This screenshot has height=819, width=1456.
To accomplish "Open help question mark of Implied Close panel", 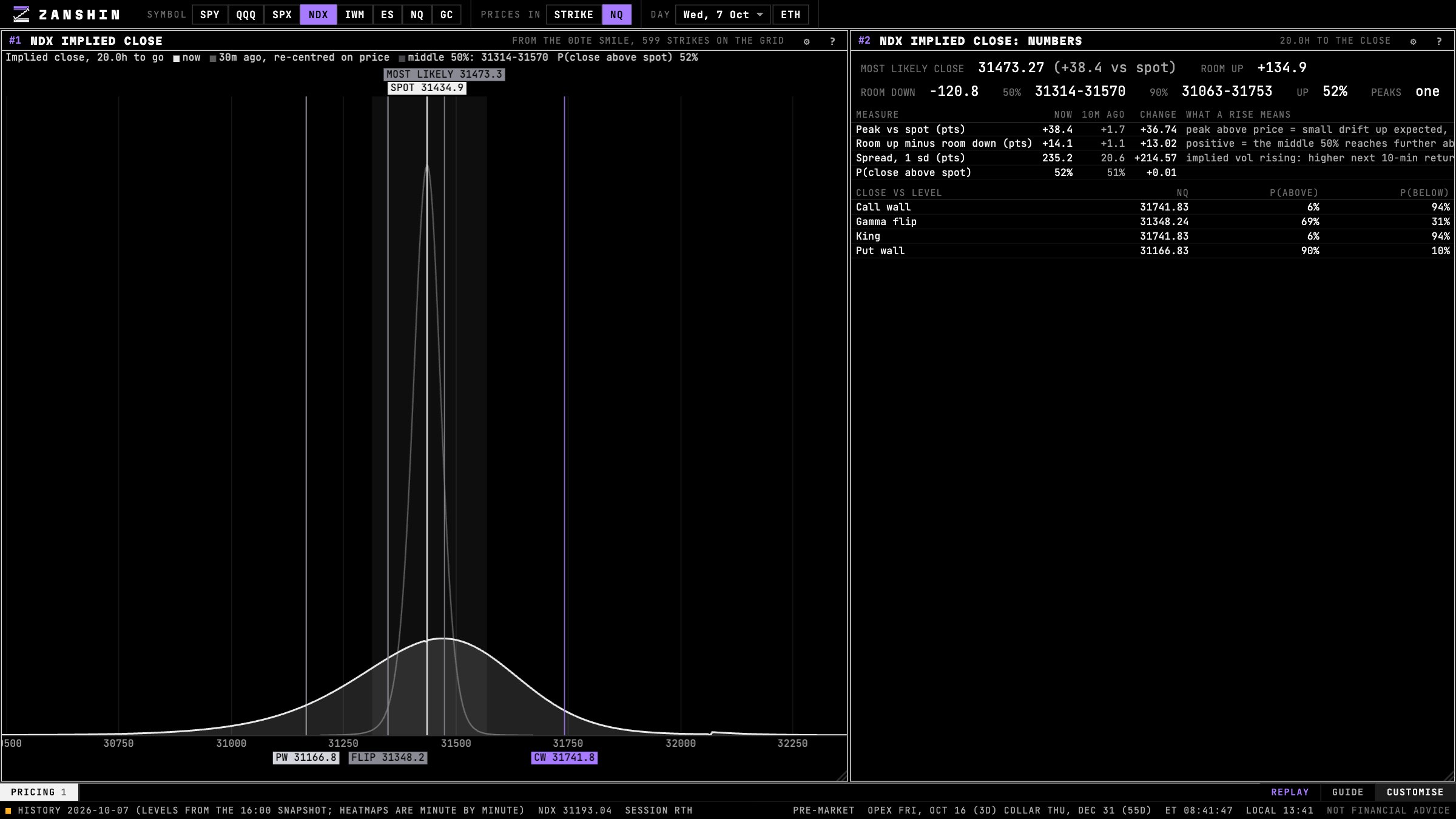I will [x=832, y=41].
